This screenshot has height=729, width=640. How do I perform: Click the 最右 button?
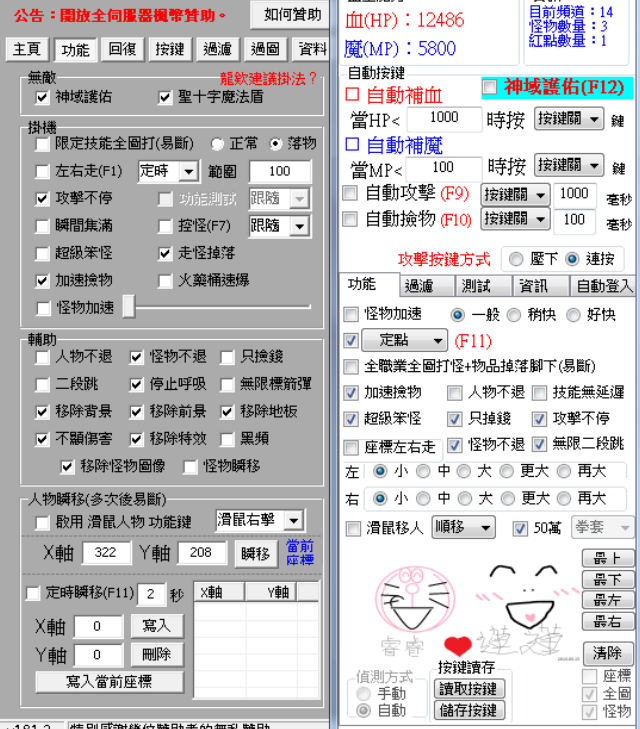point(608,621)
